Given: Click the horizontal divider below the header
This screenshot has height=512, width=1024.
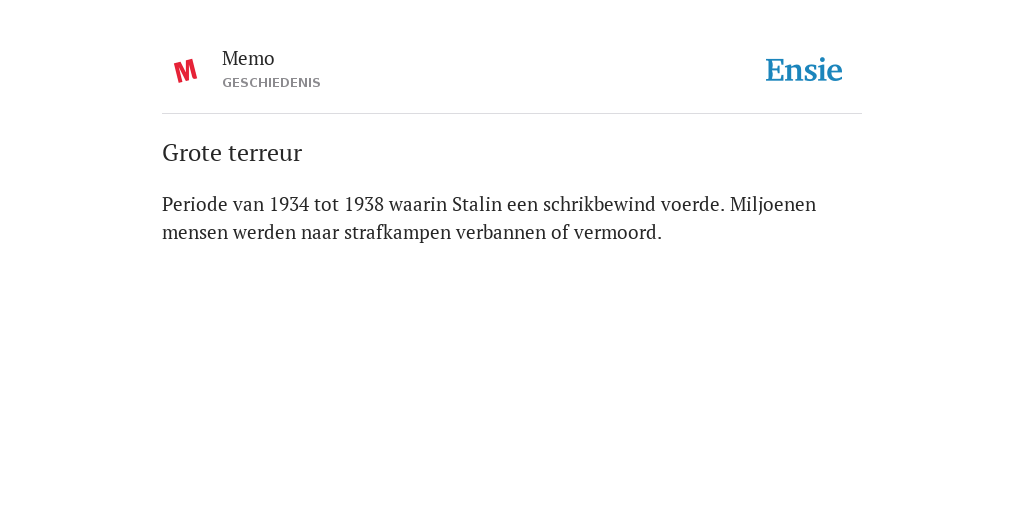Looking at the screenshot, I should click(x=512, y=114).
